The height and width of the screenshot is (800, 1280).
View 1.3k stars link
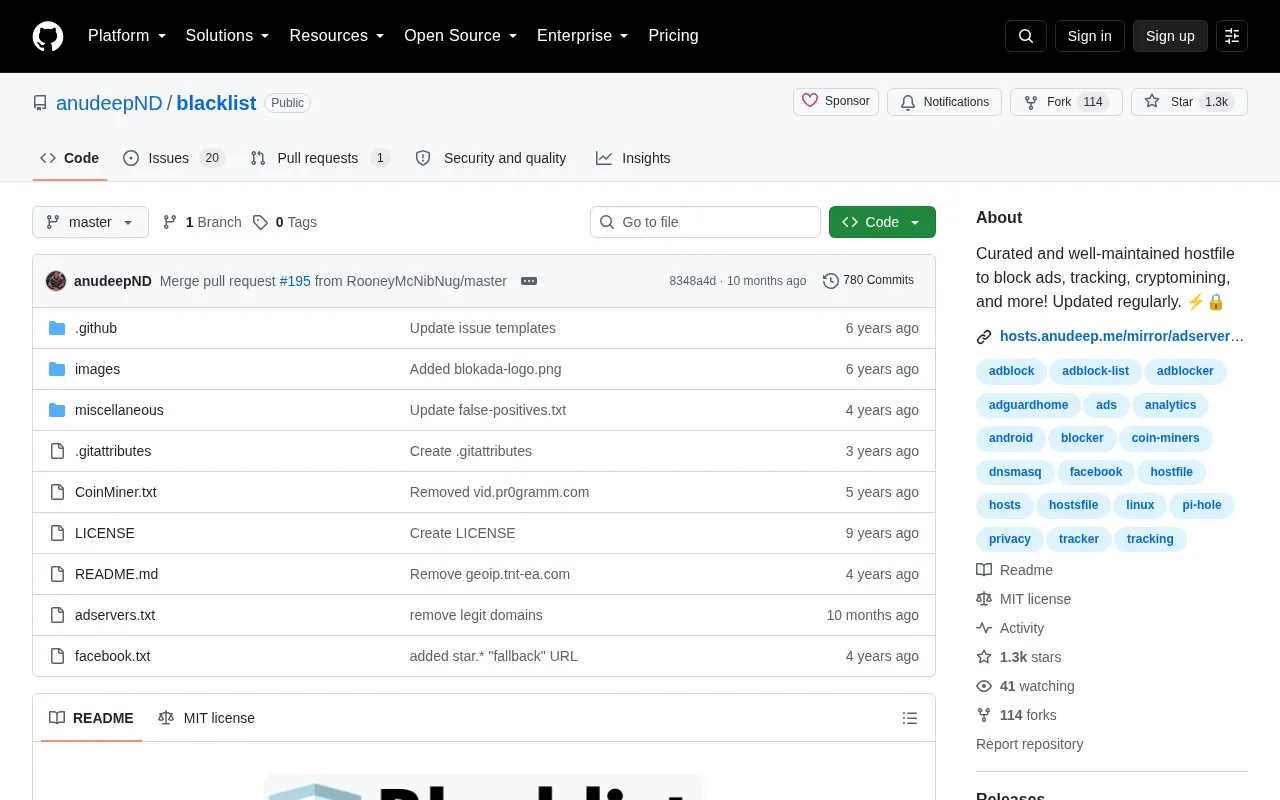(1019, 657)
